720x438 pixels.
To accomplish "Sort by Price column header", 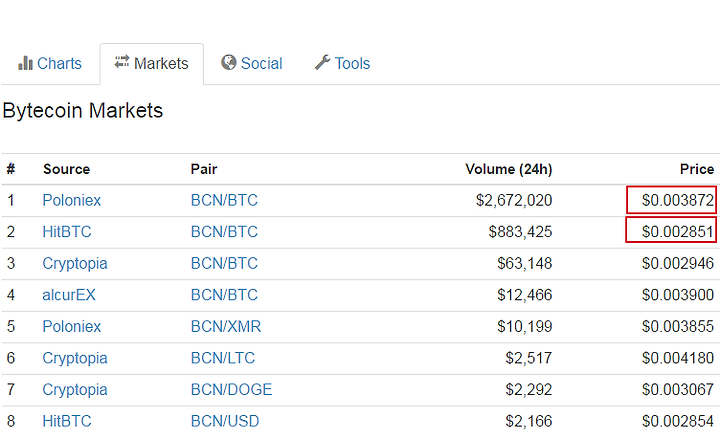I will point(697,169).
